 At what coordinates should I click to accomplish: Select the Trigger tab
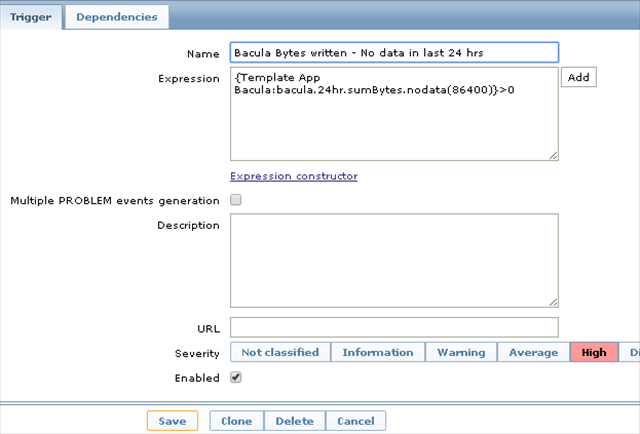point(32,17)
